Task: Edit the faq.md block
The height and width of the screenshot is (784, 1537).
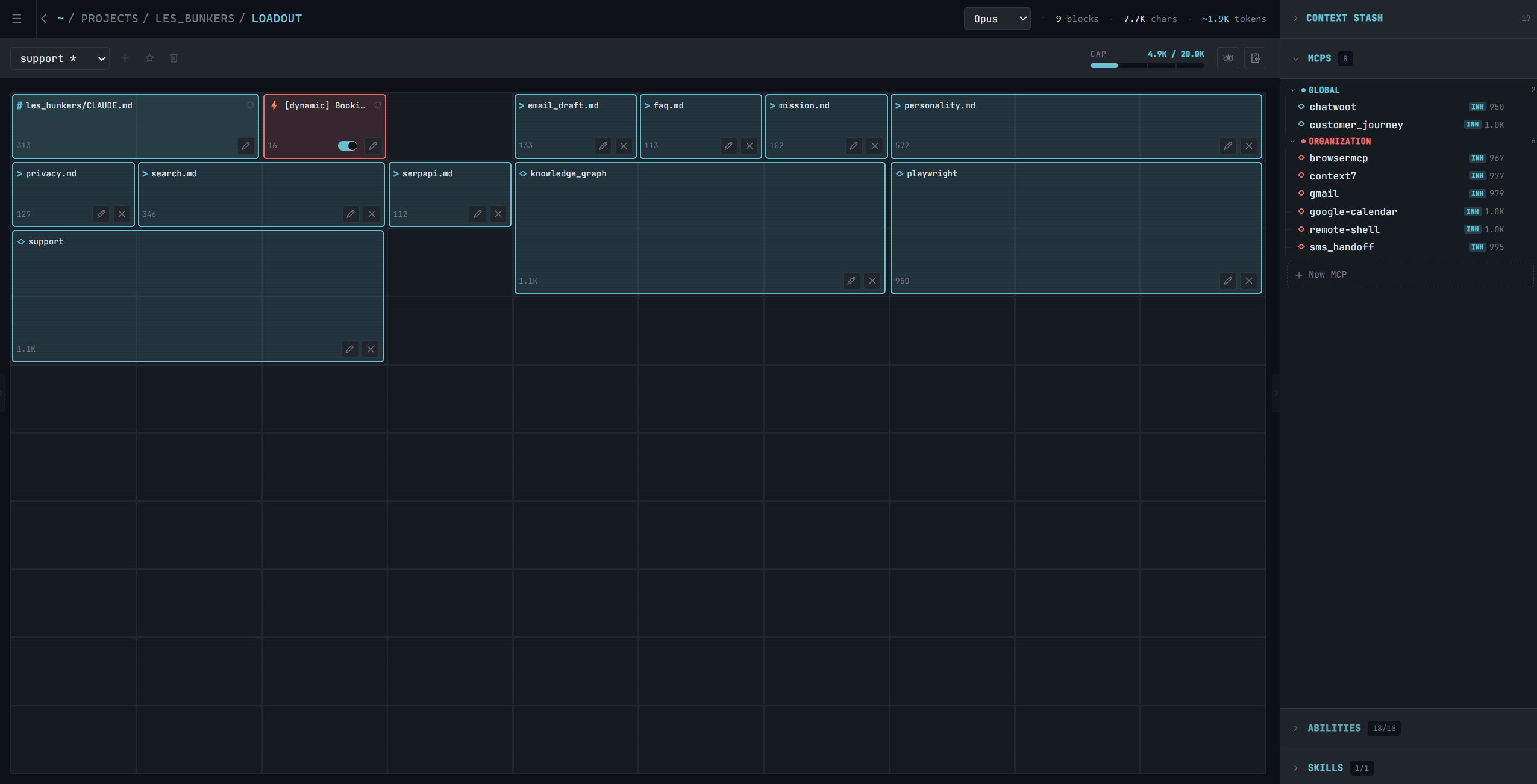Action: (728, 146)
